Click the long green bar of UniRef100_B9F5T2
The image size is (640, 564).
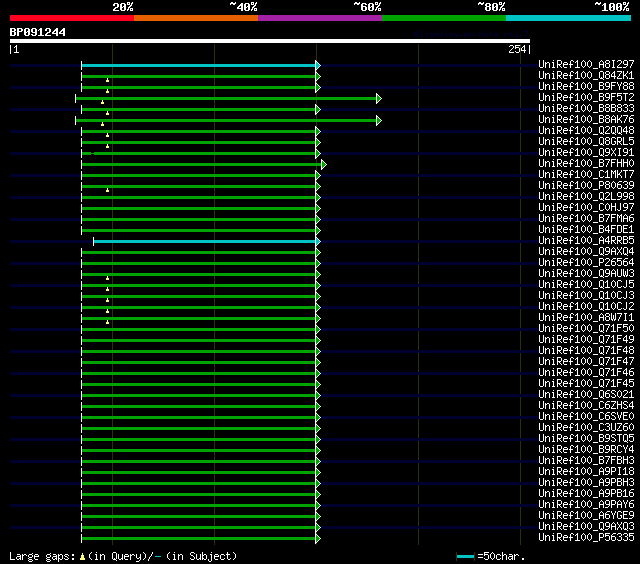[x=226, y=98]
